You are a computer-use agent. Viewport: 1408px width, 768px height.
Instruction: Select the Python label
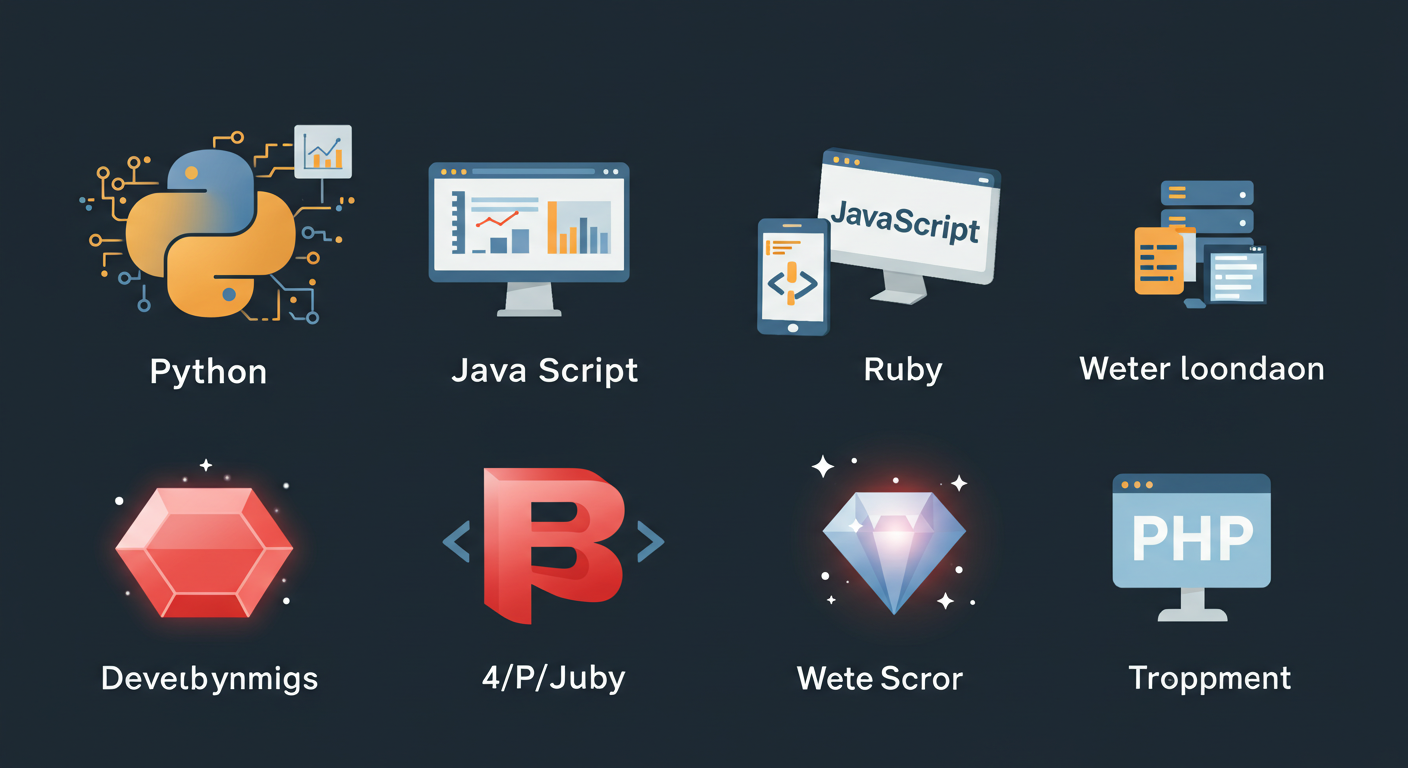pyautogui.click(x=208, y=373)
